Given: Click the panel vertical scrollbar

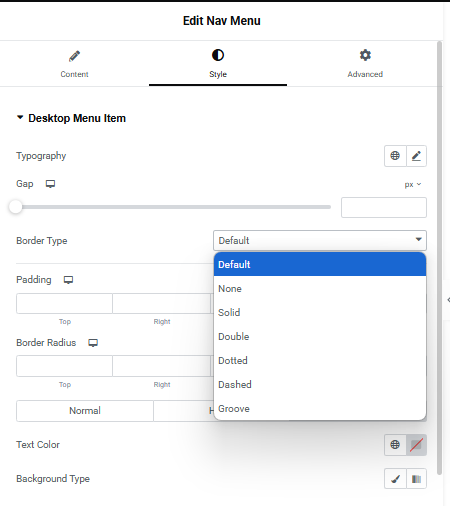Looking at the screenshot, I should (x=440, y=257).
